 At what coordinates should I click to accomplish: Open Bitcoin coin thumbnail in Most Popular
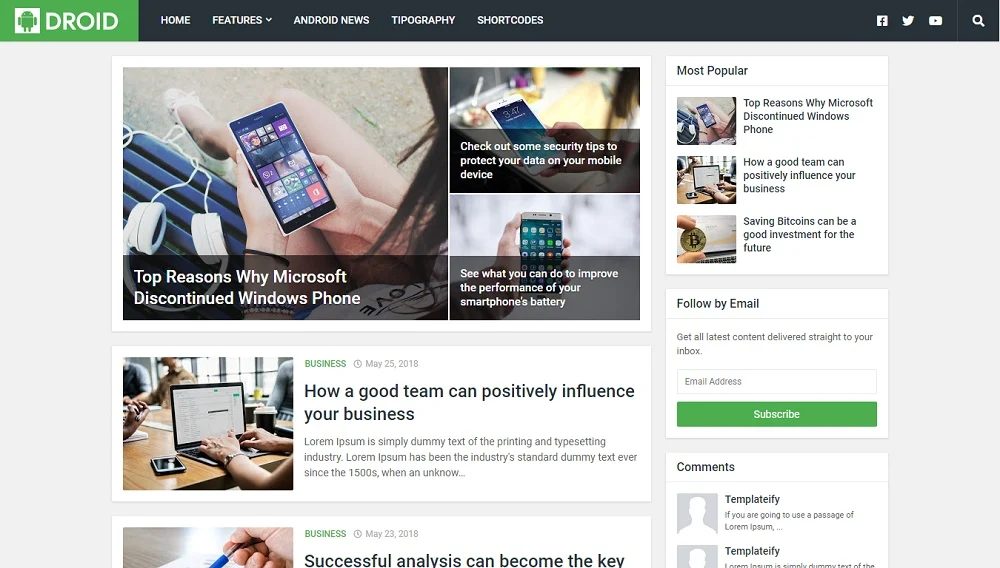706,239
